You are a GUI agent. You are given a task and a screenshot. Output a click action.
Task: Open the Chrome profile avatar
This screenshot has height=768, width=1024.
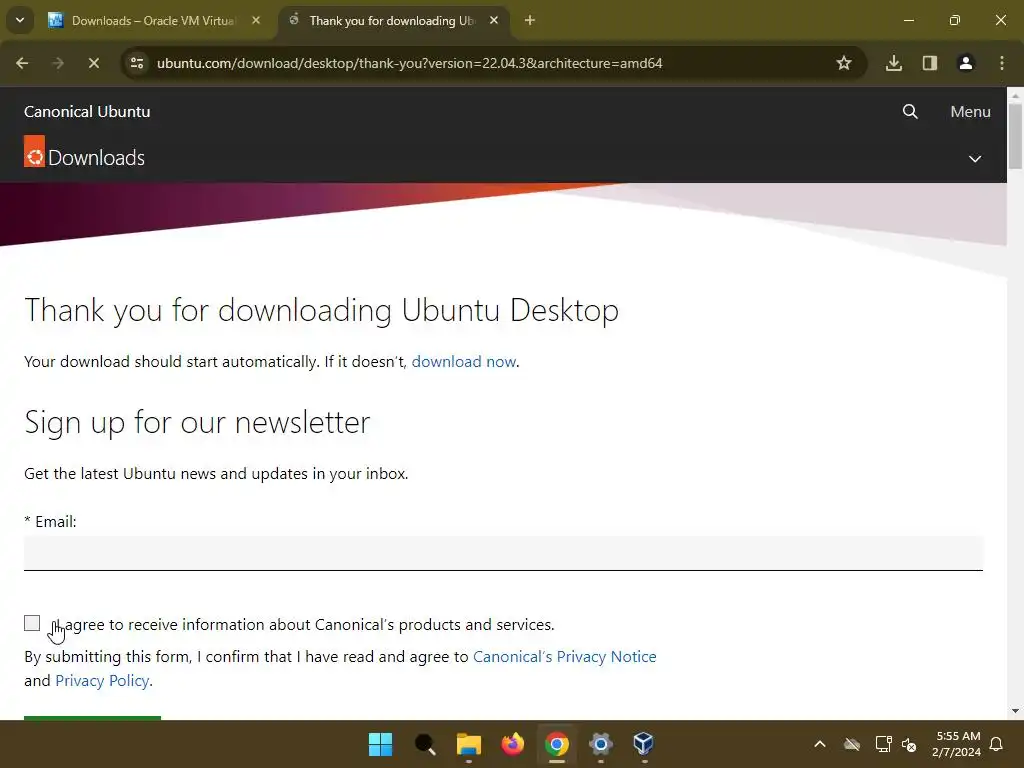(x=966, y=63)
